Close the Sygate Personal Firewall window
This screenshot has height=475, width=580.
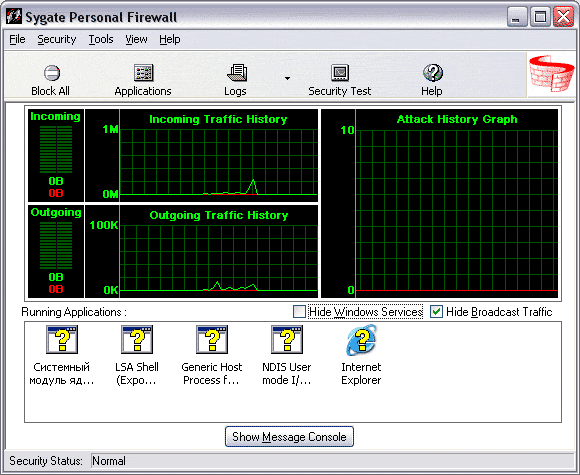pyautogui.click(x=563, y=17)
